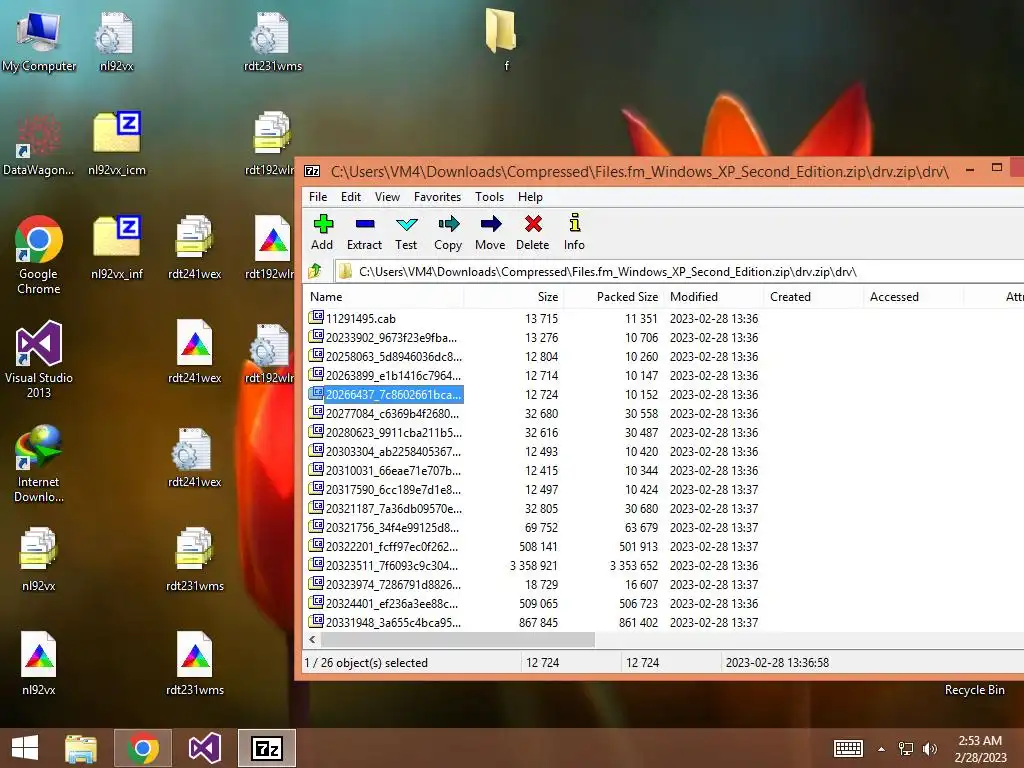Sort by the Name column header
Image resolution: width=1024 pixels, height=768 pixels.
385,296
